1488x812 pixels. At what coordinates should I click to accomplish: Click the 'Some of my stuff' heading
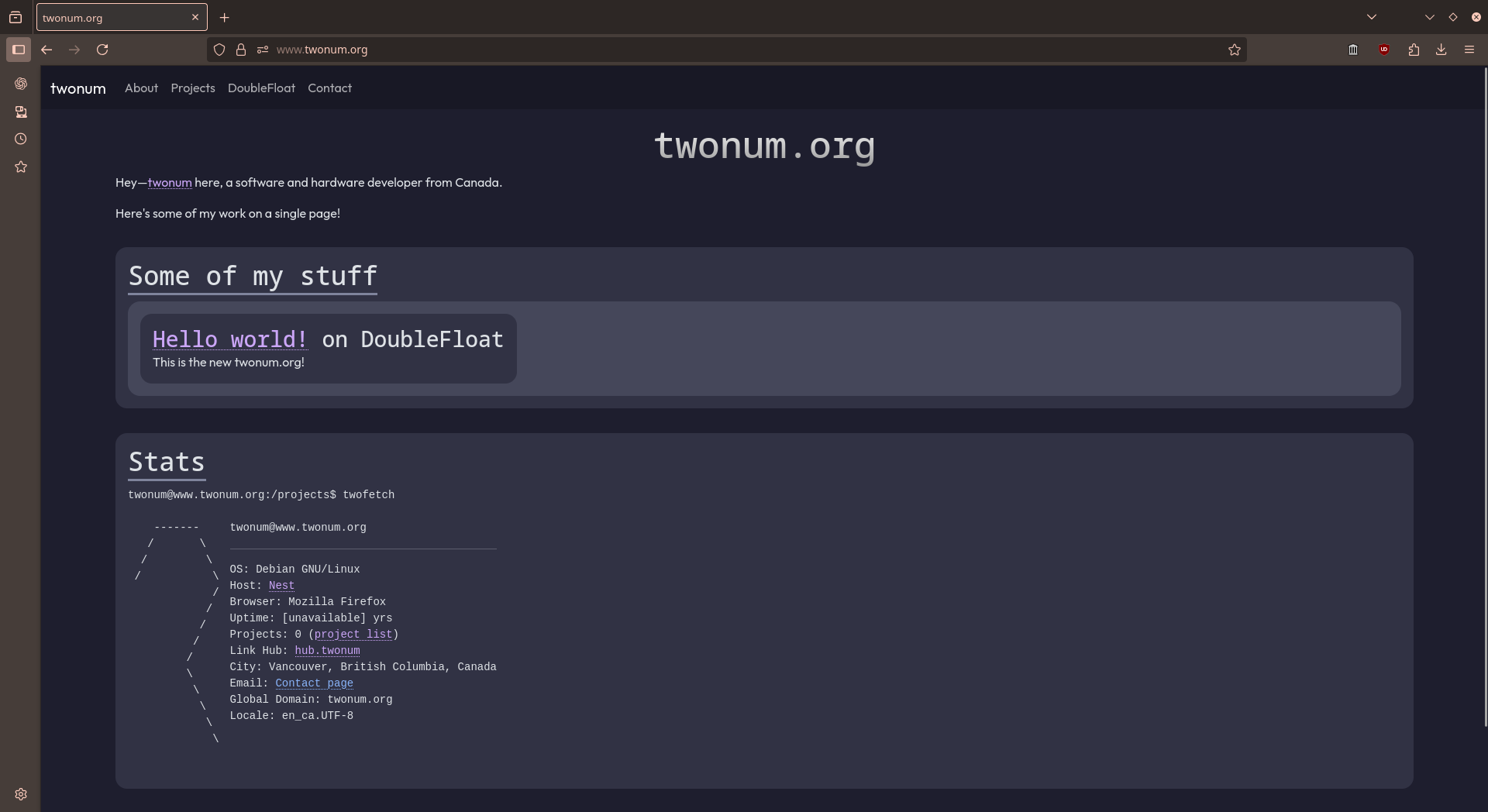click(253, 277)
